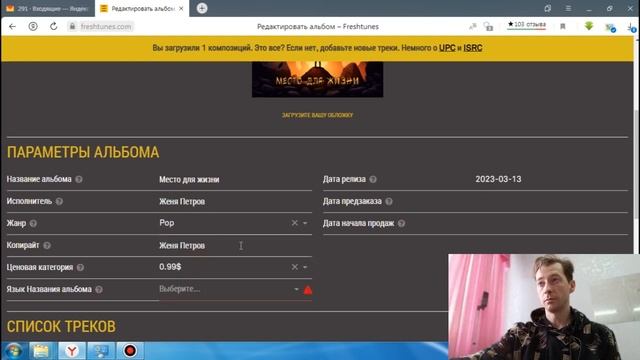This screenshot has width=640, height=360.
Task: Click help icon next to Дата начала продаж
Action: coord(402,223)
